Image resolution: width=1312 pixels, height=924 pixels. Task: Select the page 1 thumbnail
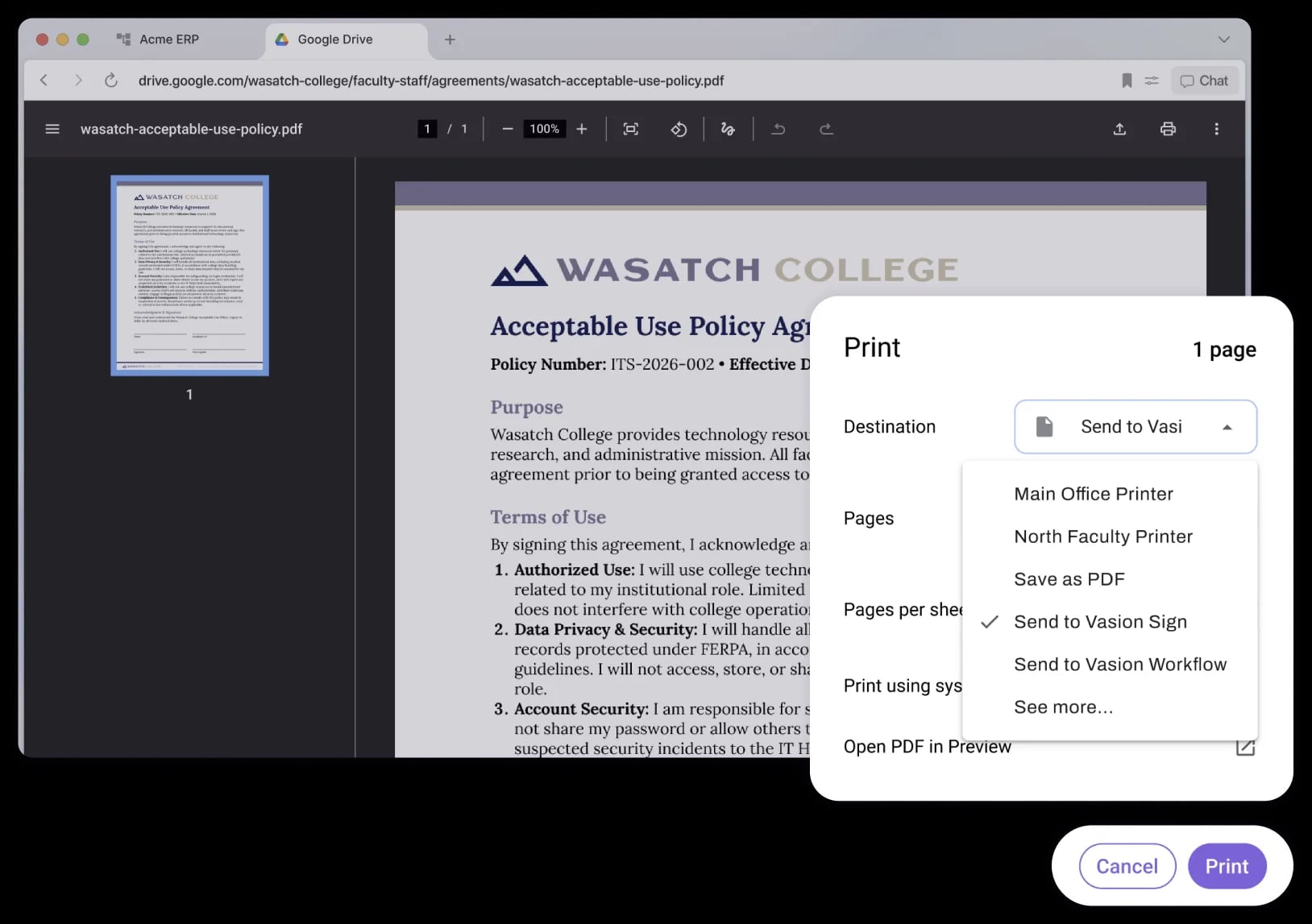tap(189, 276)
